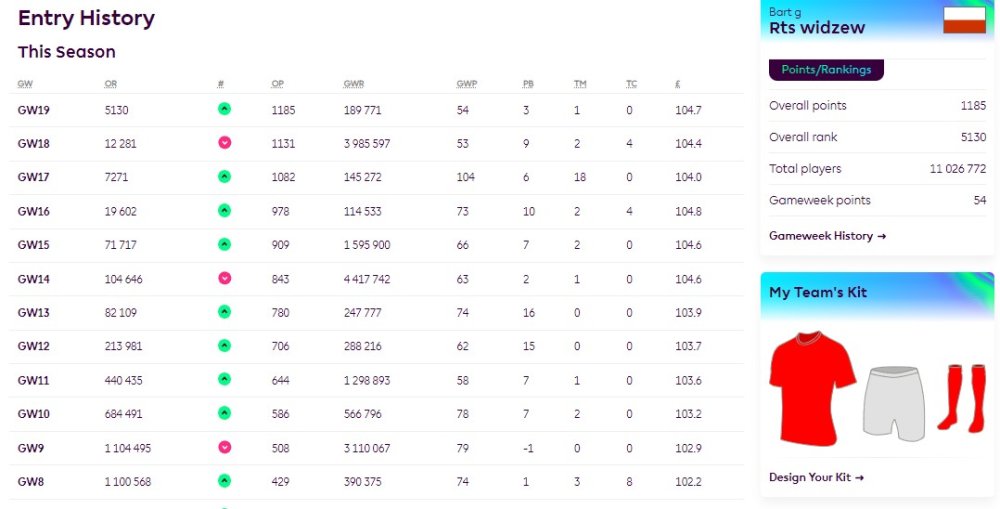Click the pink down arrow in GW18 row
Image resolution: width=1000 pixels, height=509 pixels.
(224, 143)
